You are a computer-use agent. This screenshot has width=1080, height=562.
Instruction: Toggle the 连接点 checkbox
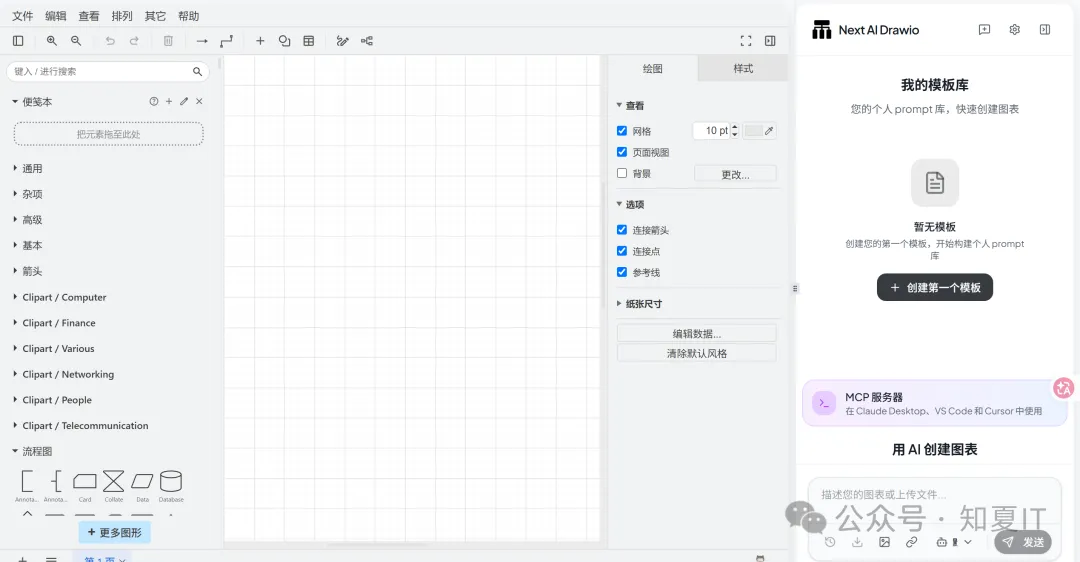pos(622,251)
